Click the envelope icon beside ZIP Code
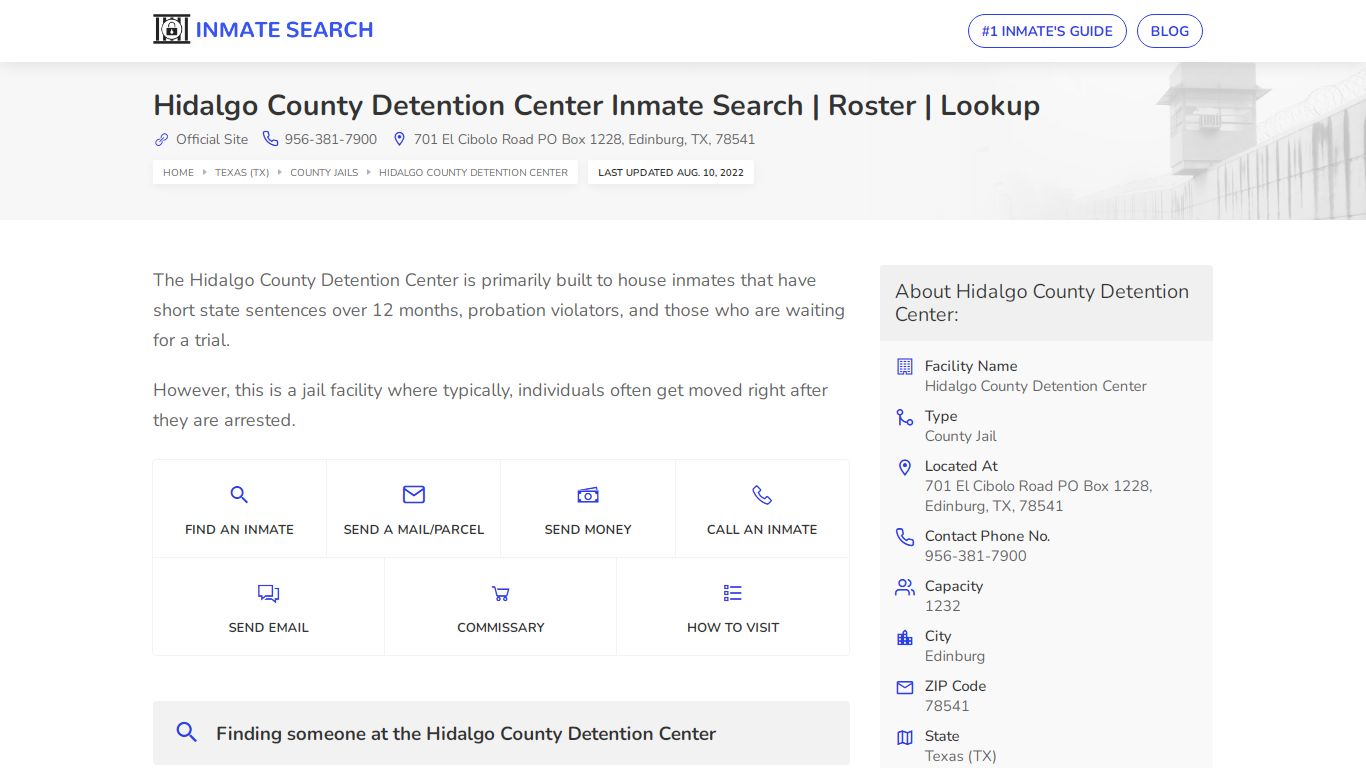Viewport: 1366px width, 768px height. (905, 687)
